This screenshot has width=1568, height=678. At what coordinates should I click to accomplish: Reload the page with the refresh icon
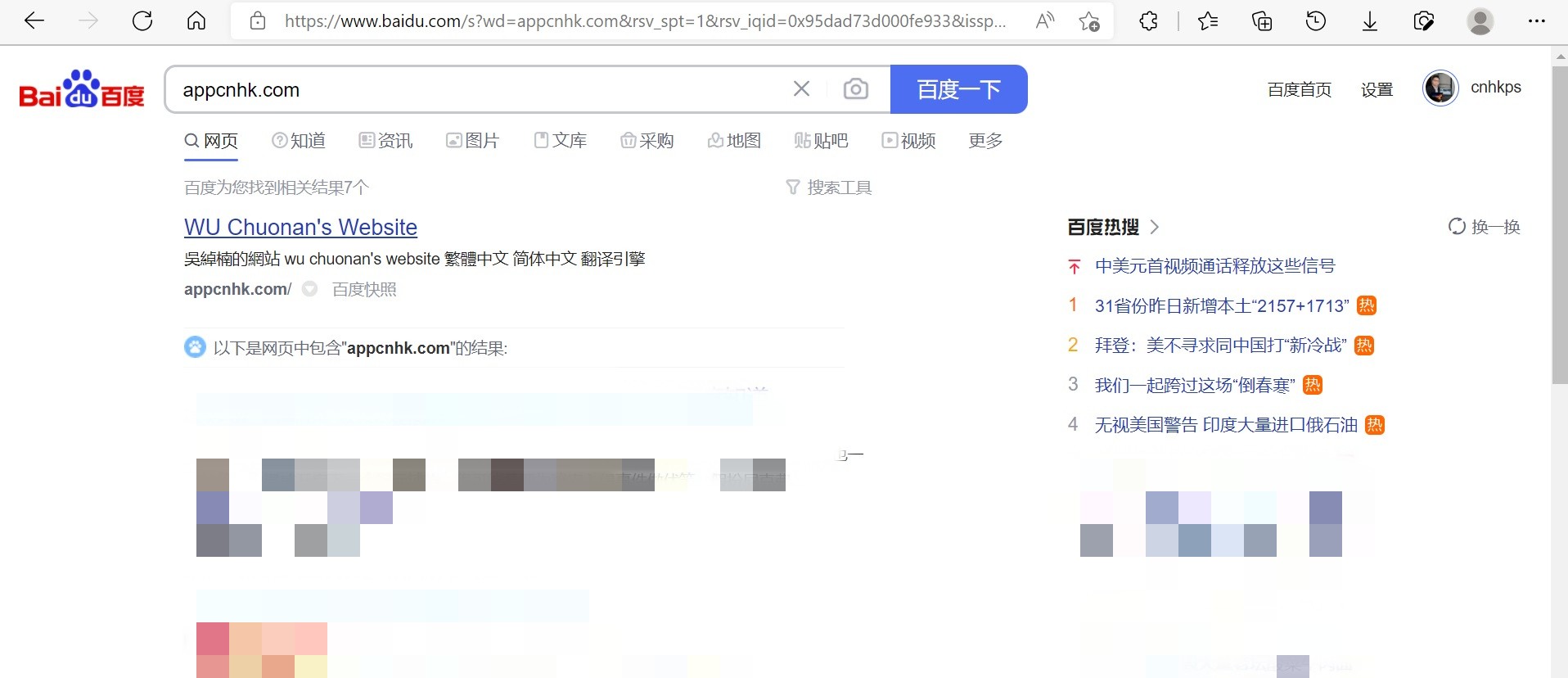click(142, 21)
